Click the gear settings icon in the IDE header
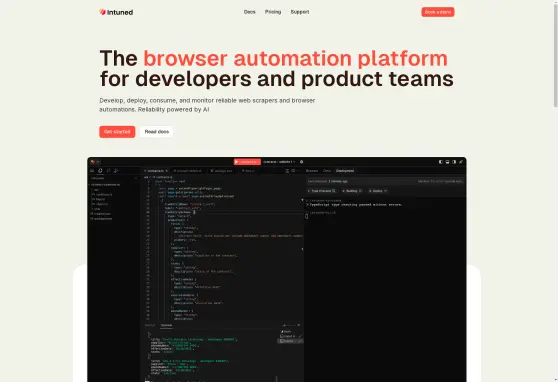Image resolution: width=558 pixels, height=382 pixels. [301, 162]
